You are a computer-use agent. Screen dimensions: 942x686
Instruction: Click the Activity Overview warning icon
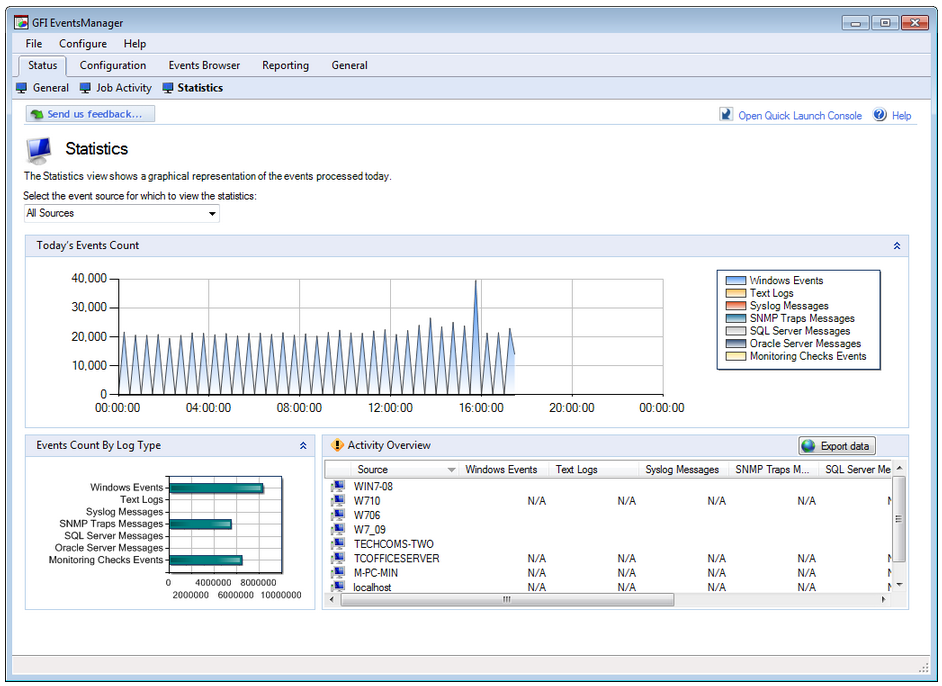pos(337,445)
